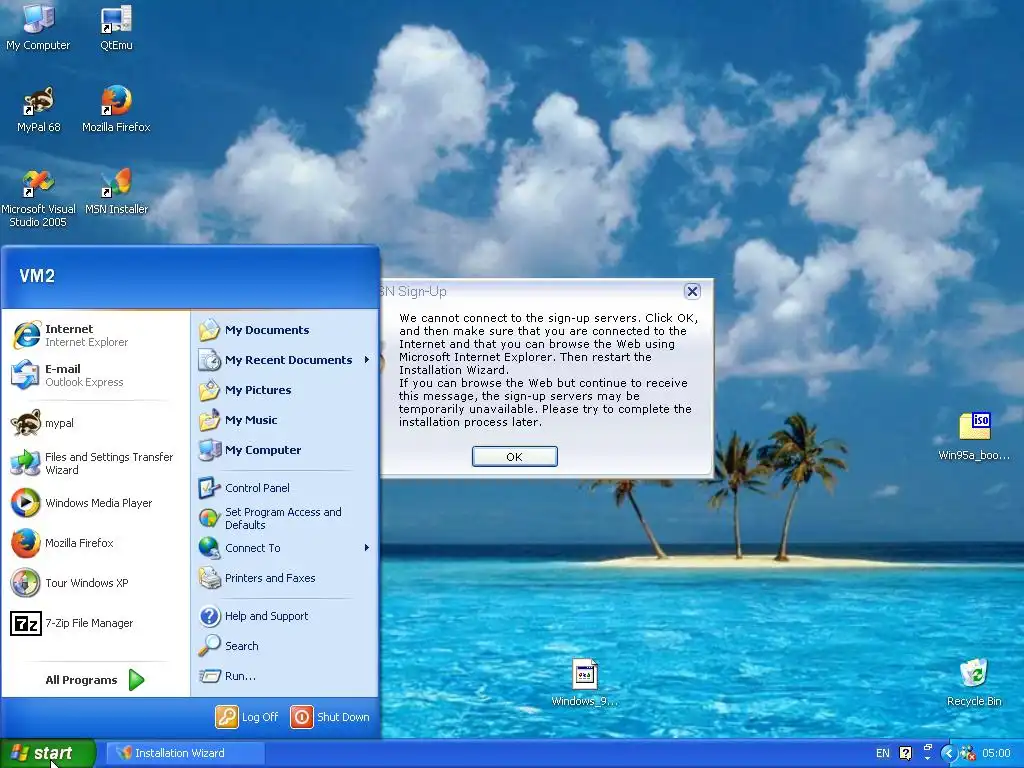
Task: Open Printers and Faxes
Action: tap(285, 578)
